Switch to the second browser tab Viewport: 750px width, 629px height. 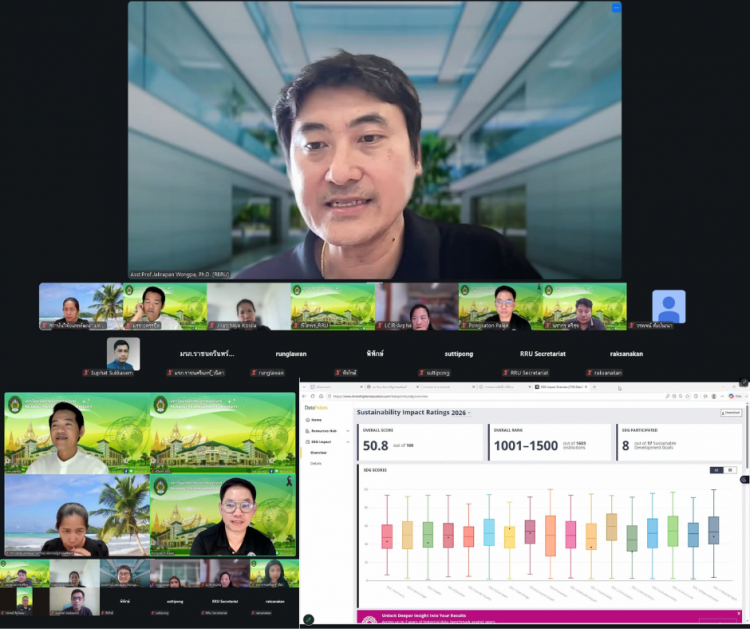pyautogui.click(x=392, y=387)
